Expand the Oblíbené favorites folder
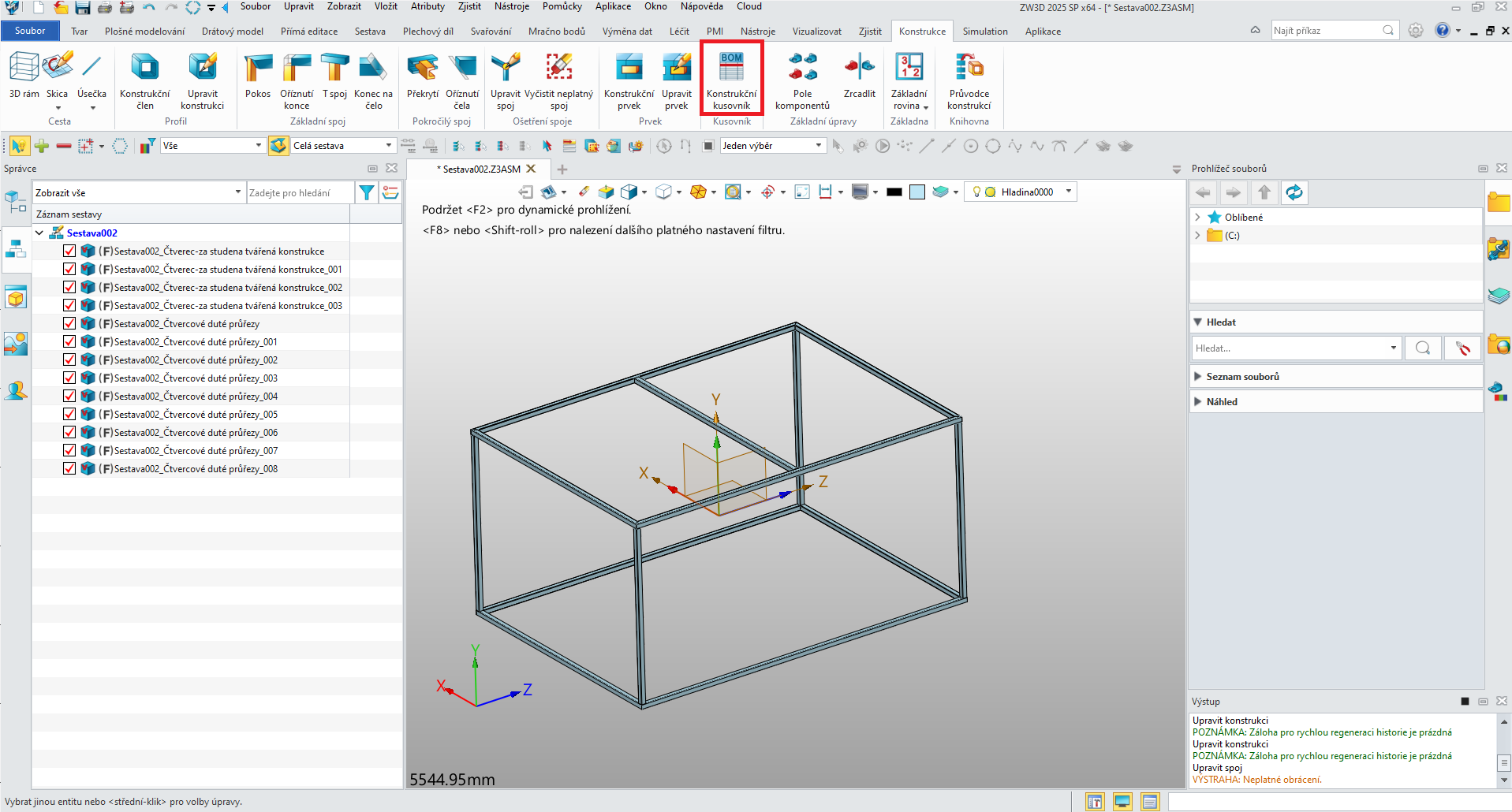Screen dimensions: 1512x812 (x=1198, y=218)
